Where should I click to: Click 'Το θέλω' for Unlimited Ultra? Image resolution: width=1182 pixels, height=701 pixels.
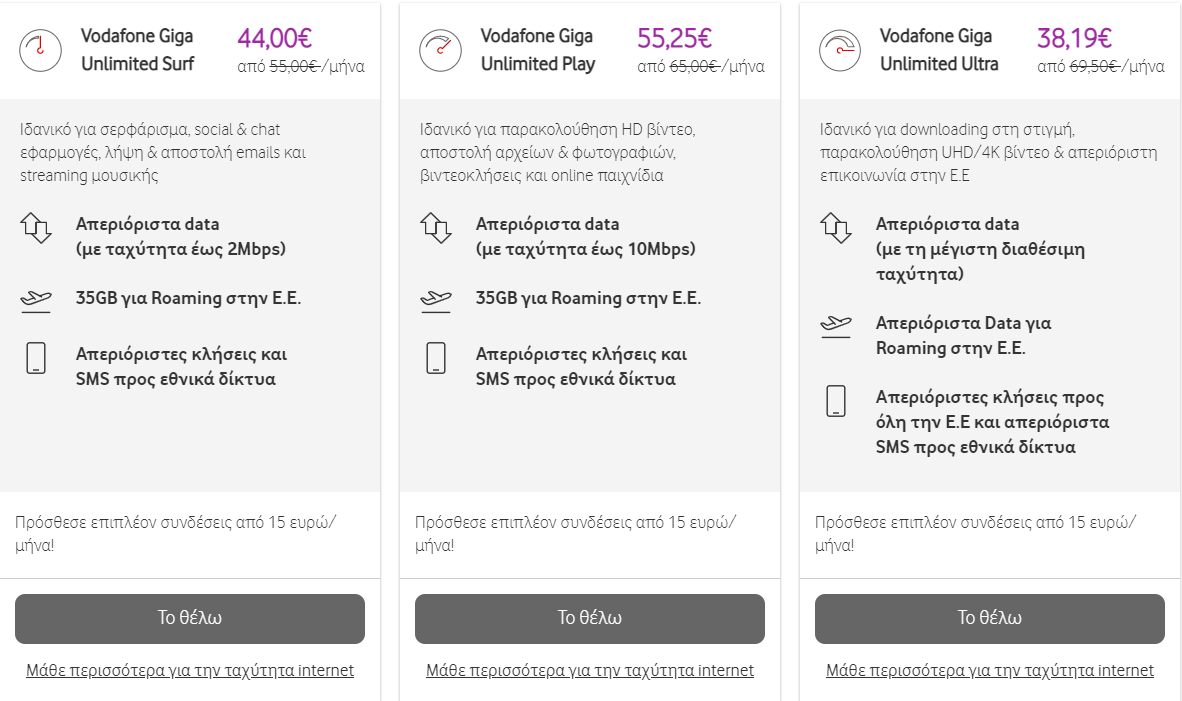coord(990,619)
